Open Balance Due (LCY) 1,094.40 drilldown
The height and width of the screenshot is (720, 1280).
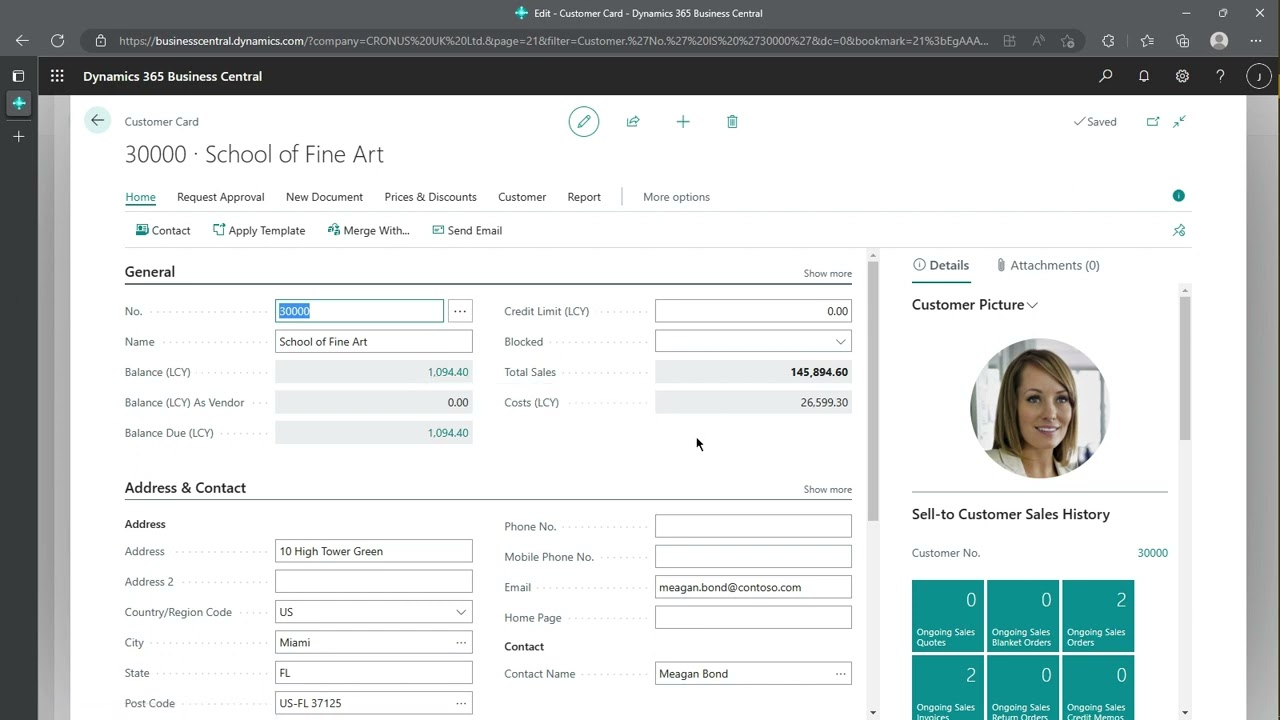(448, 433)
